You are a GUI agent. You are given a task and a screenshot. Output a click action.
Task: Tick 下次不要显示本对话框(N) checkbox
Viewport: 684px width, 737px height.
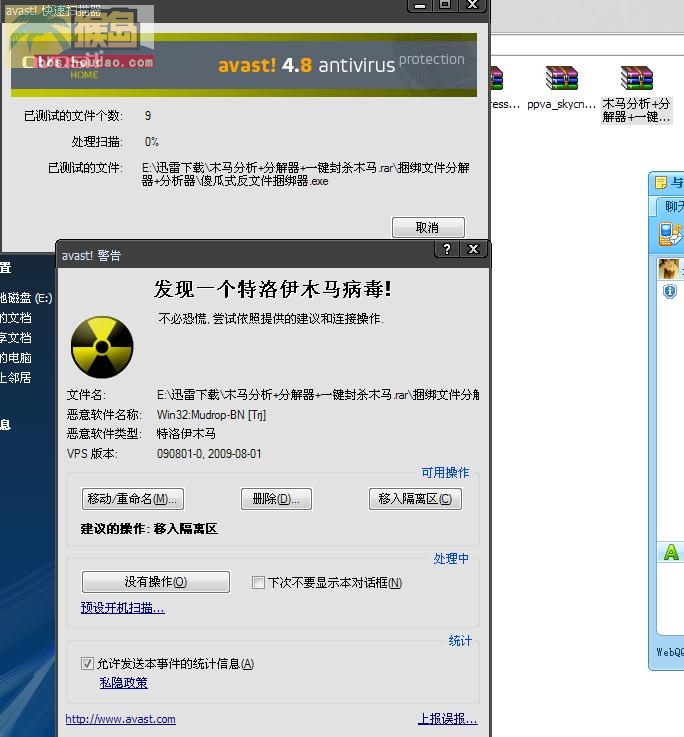click(258, 583)
